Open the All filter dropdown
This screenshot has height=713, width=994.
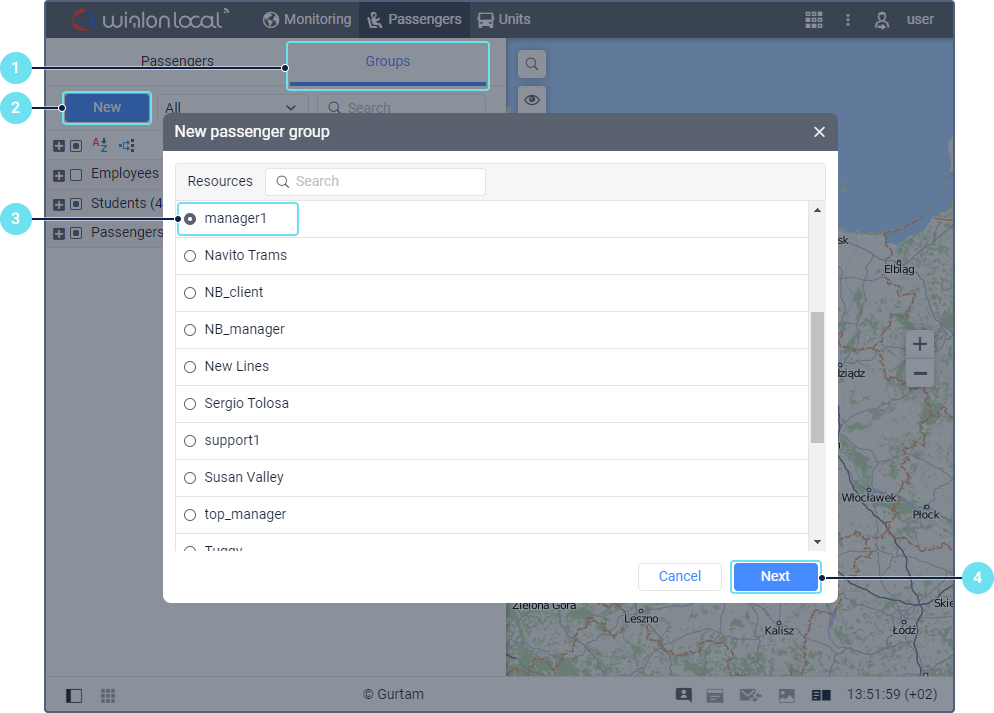[232, 107]
